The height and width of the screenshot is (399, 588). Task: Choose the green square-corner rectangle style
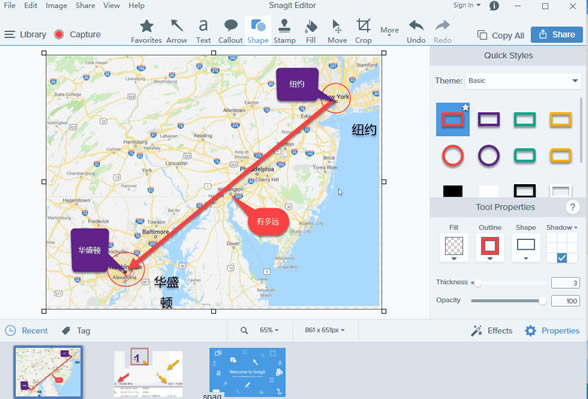[x=525, y=120]
